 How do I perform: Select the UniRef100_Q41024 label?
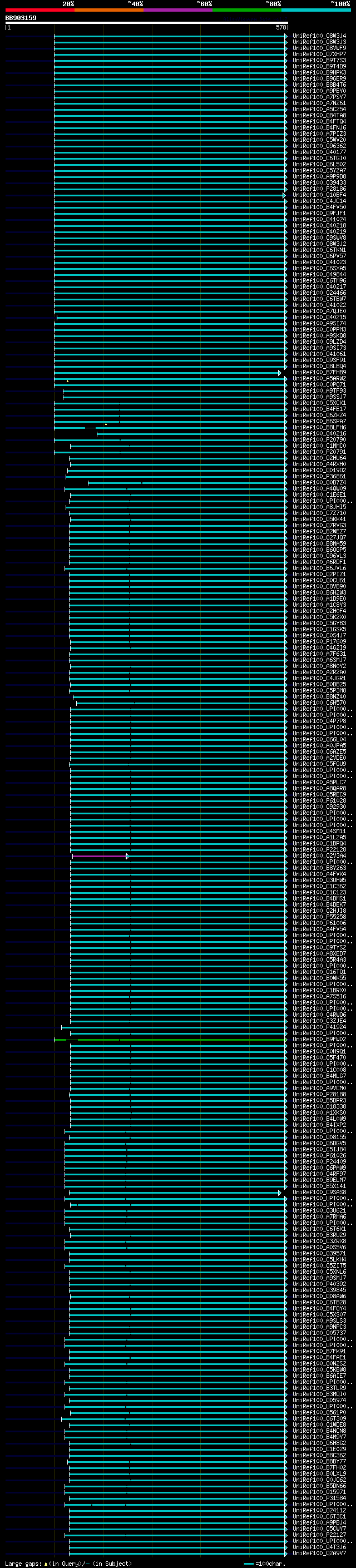(x=319, y=220)
